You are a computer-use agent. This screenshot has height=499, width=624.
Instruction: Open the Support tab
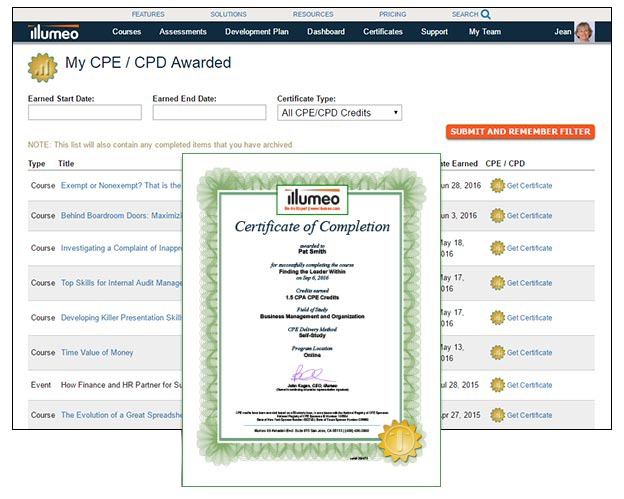point(434,32)
